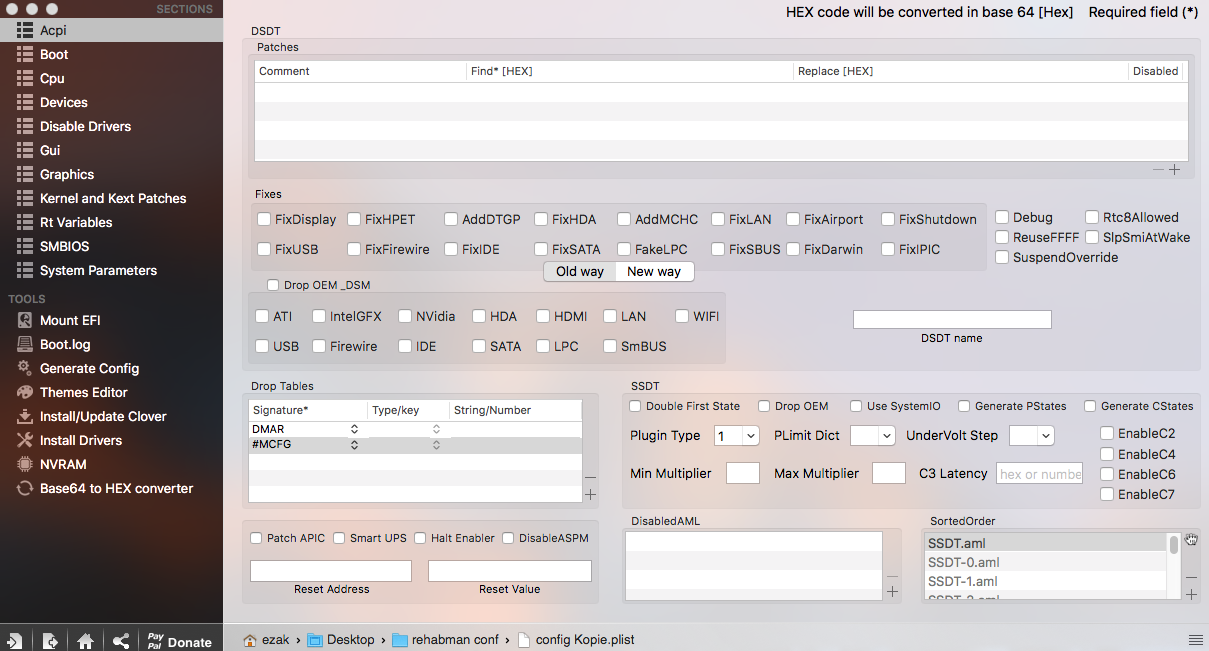Open Base64 to HEX converter icon
Screen dimensions: 1209x651
coord(25,488)
